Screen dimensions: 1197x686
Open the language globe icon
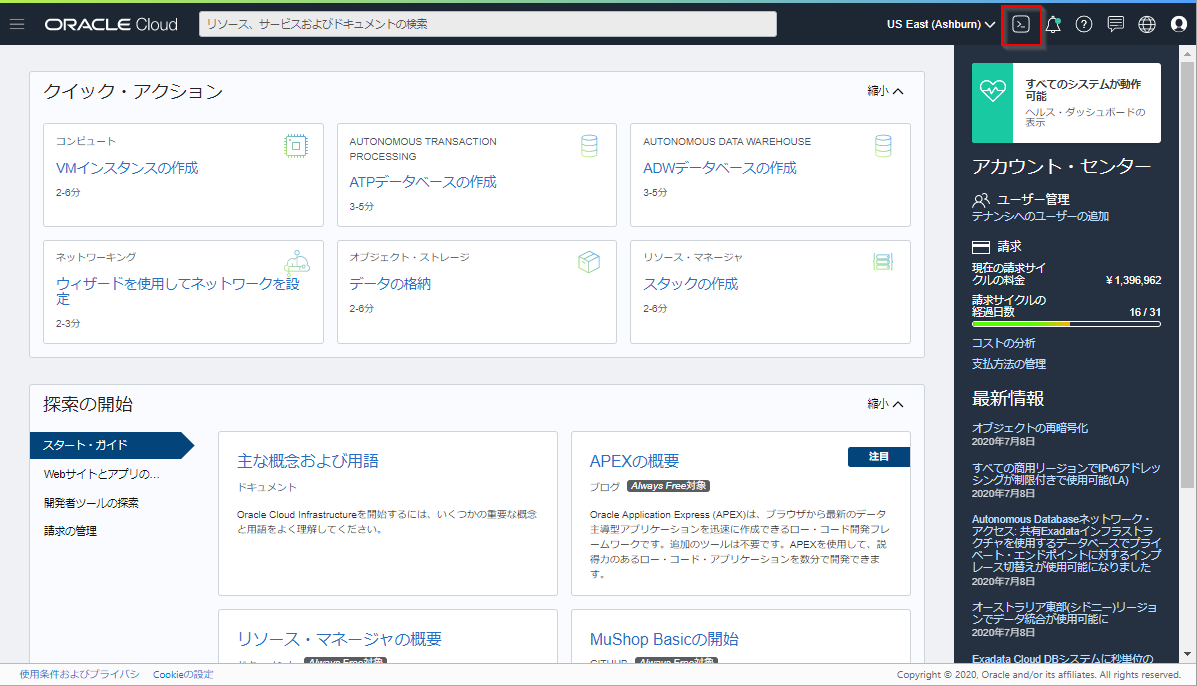click(x=1147, y=25)
